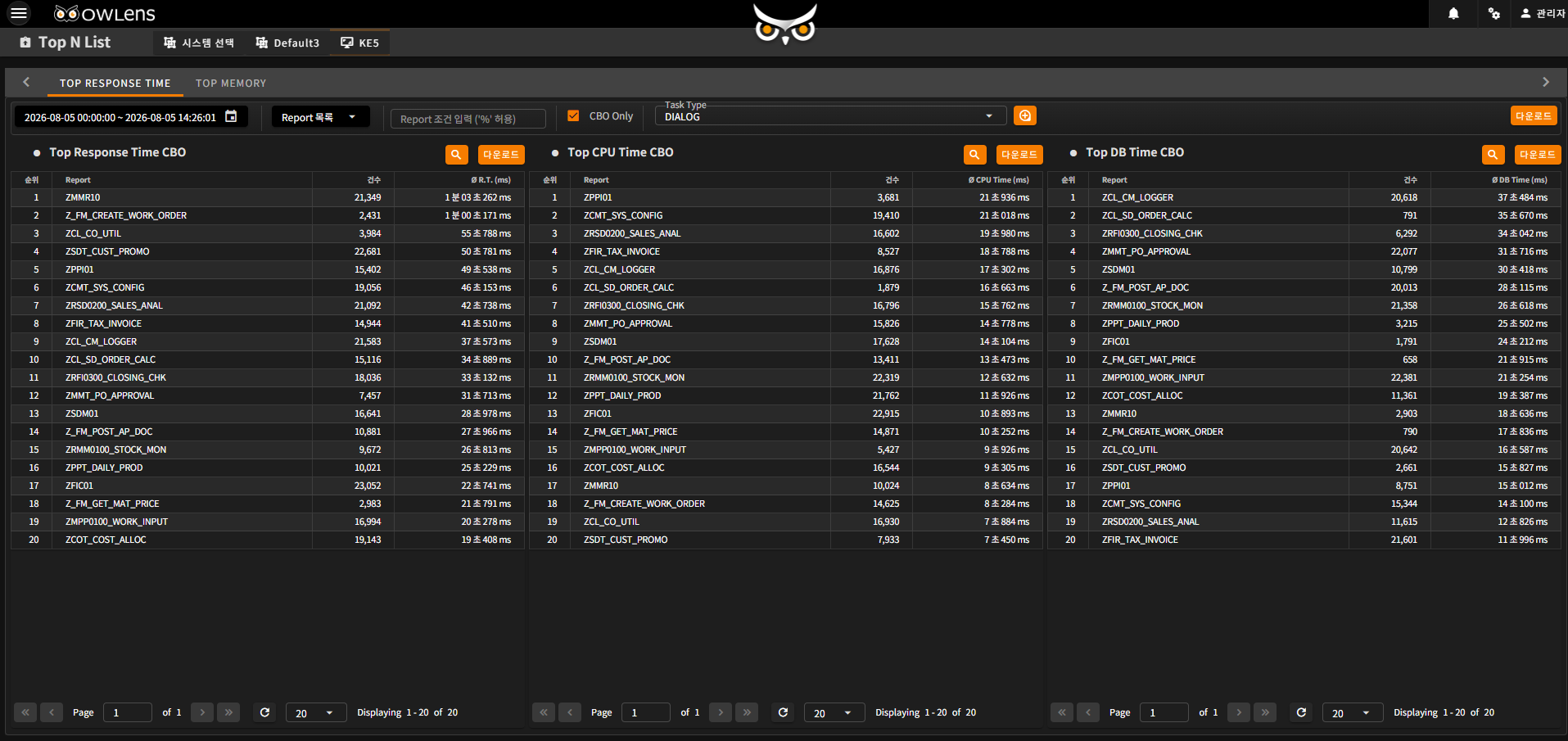Refresh the Top CPU Time CBO table
The height and width of the screenshot is (741, 1568).
pos(783,712)
